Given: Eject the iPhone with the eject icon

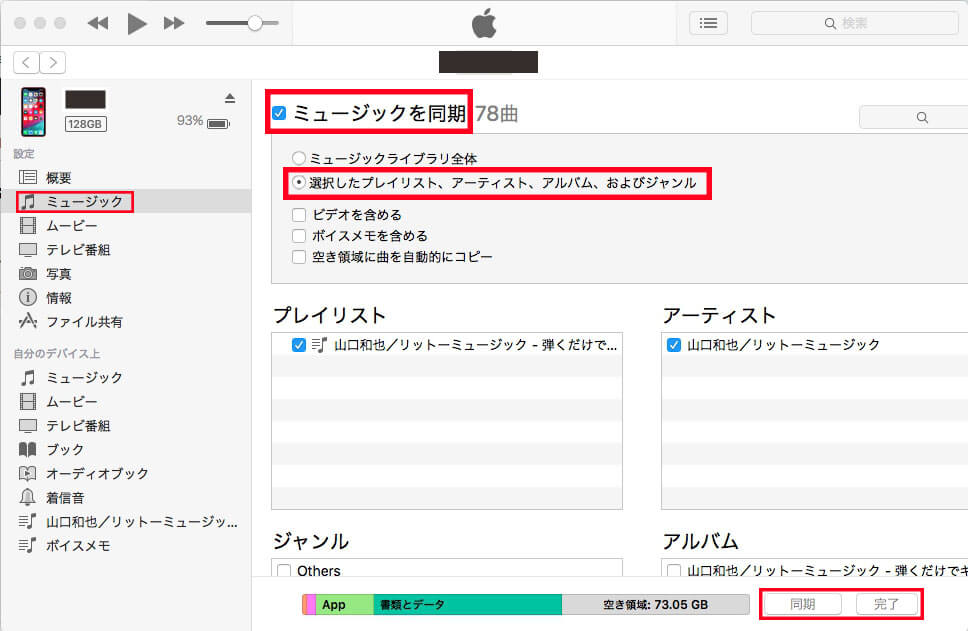Looking at the screenshot, I should pos(230,98).
